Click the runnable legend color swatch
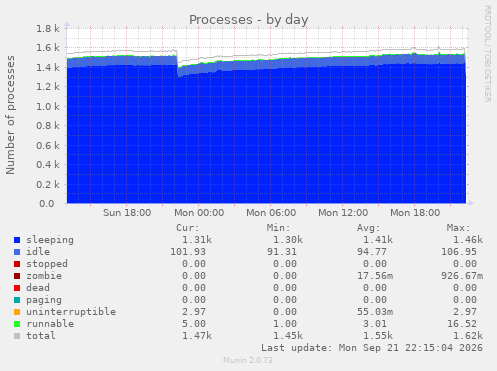Image resolution: width=497 pixels, height=371 pixels. click(17, 324)
